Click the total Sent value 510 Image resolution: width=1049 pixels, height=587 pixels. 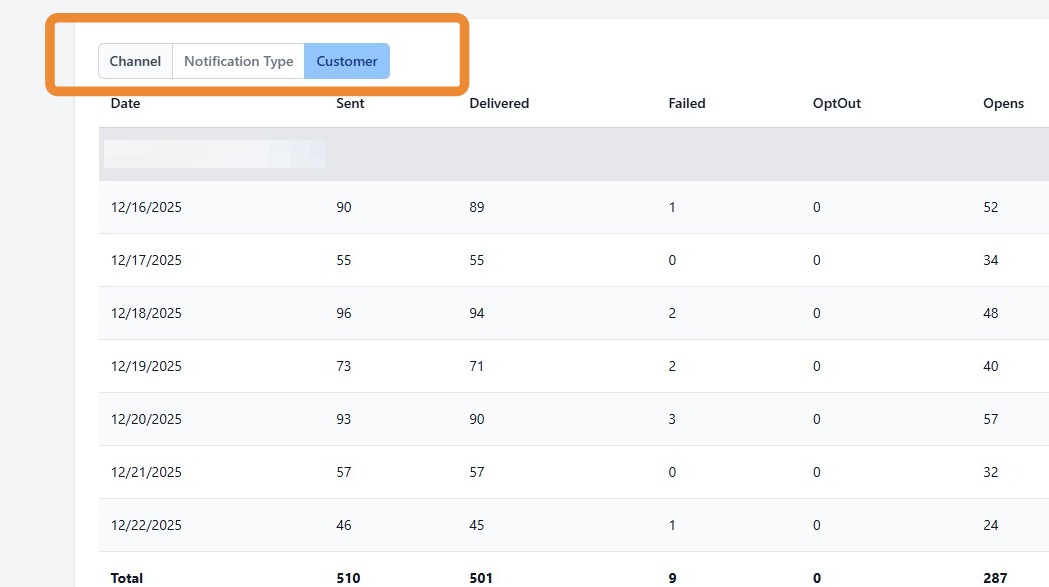pyautogui.click(x=348, y=578)
